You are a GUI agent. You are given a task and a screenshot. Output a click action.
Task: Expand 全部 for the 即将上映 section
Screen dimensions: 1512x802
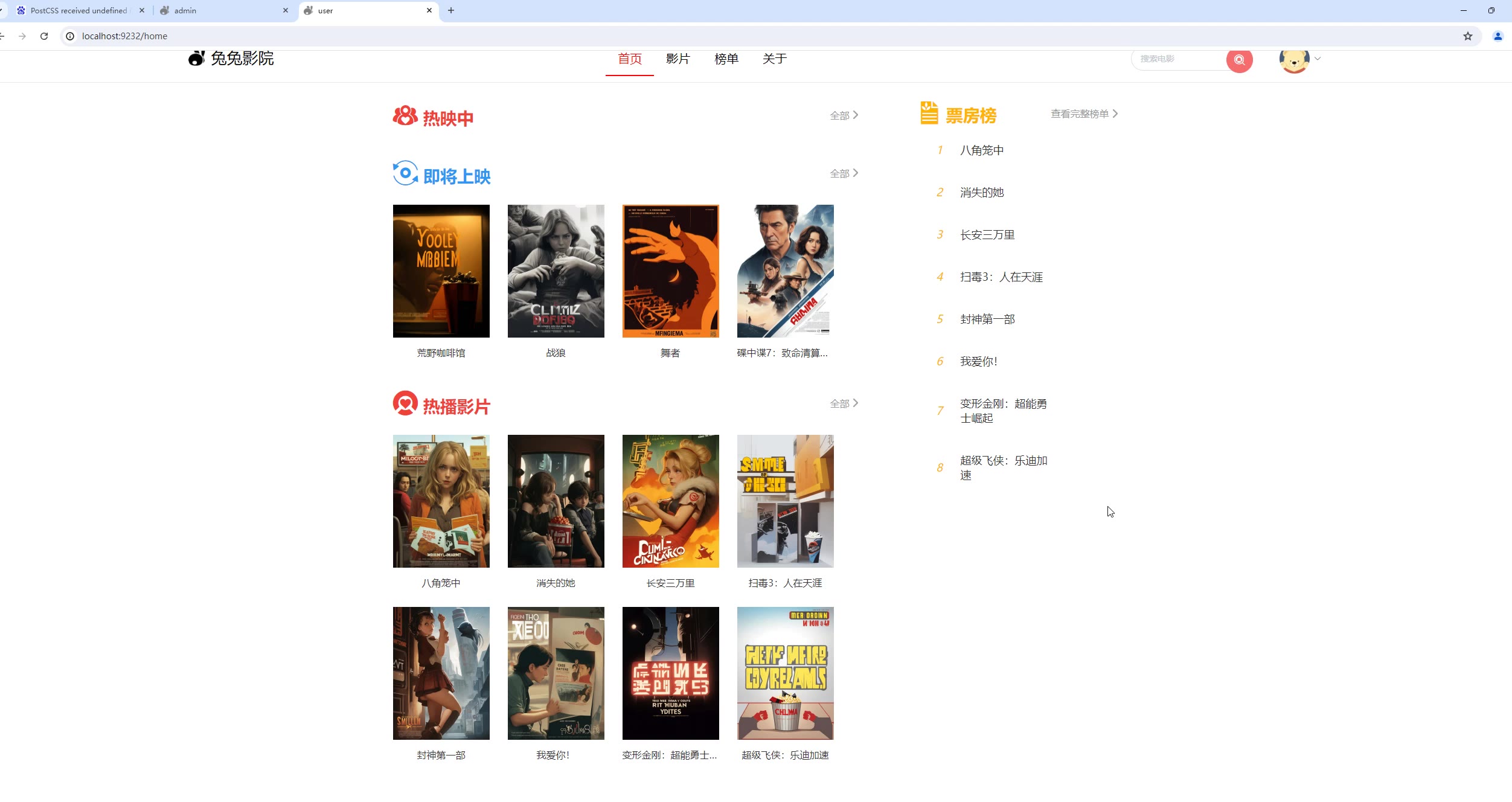pyautogui.click(x=844, y=173)
